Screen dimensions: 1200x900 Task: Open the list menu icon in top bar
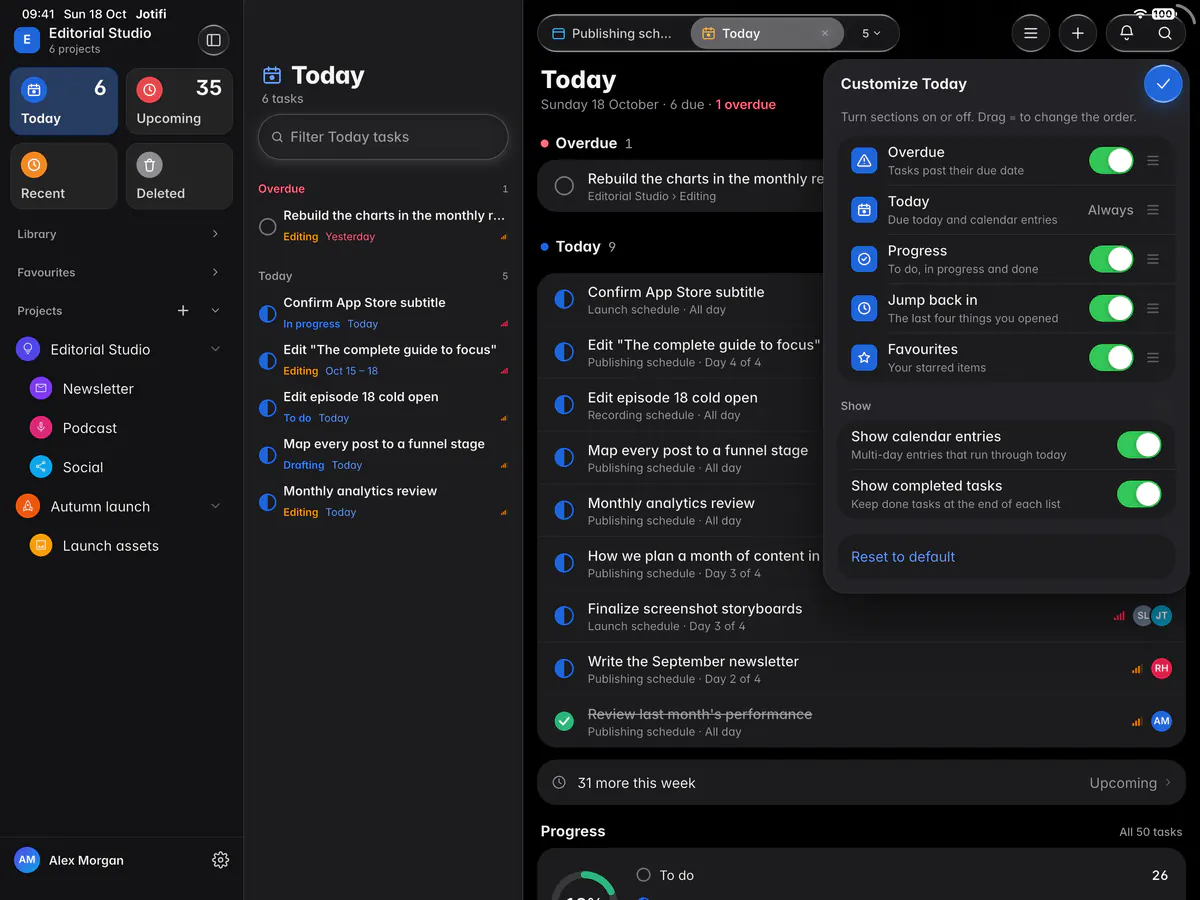pyautogui.click(x=1030, y=33)
